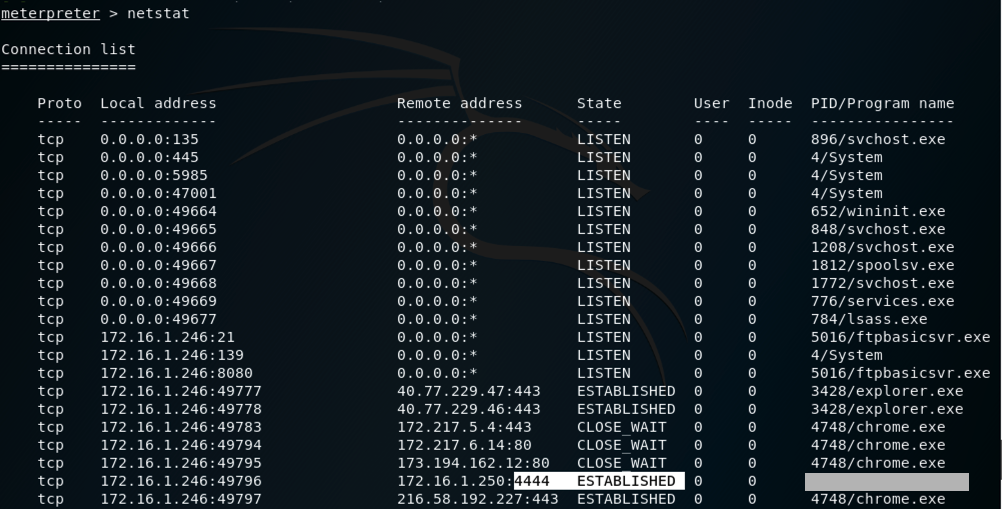
Task: Click 3428/explorer.exe on port 49777 row
Action: tap(887, 391)
